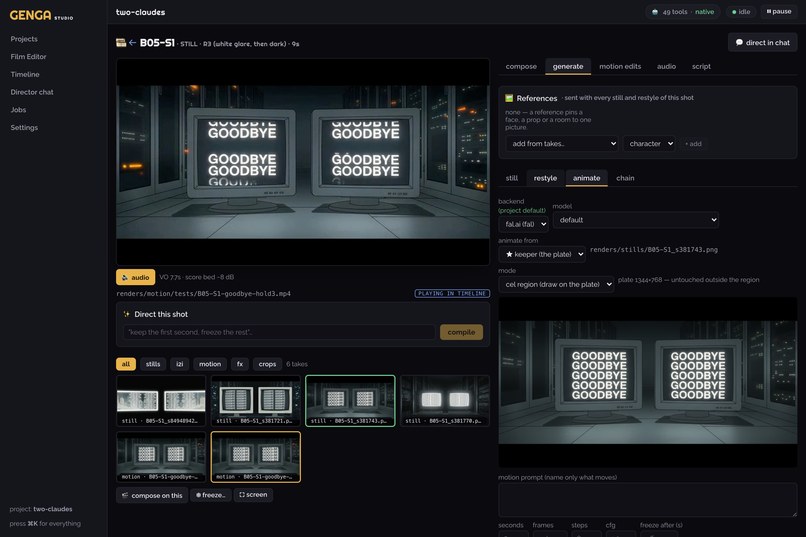Open the 'add from takes..' dropdown
The width and height of the screenshot is (806, 537).
pyautogui.click(x=562, y=143)
